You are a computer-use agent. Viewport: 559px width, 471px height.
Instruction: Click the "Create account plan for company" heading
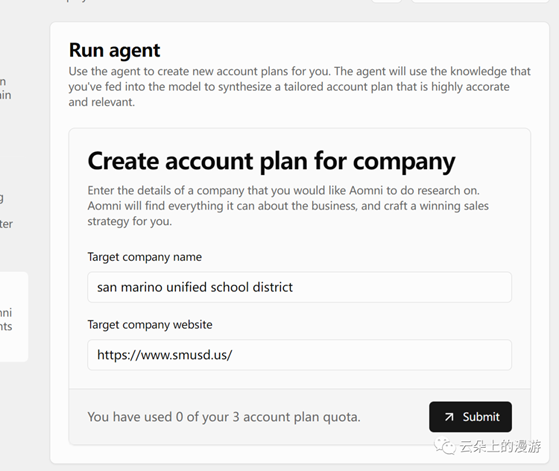(271, 161)
